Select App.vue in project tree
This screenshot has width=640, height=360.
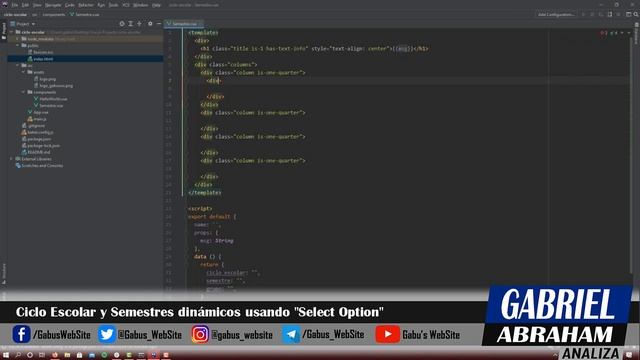38,112
